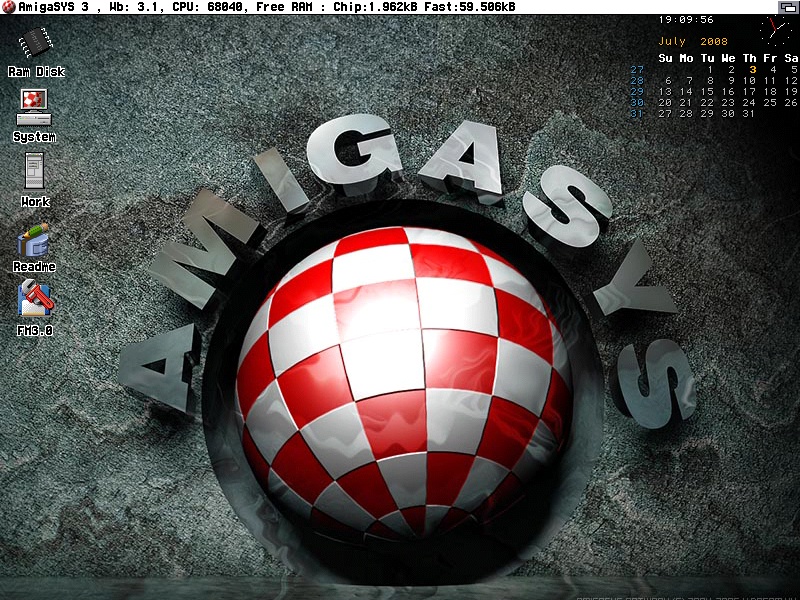Image resolution: width=800 pixels, height=600 pixels.
Task: Click the boing ball icon in title bar
Action: tap(9, 7)
